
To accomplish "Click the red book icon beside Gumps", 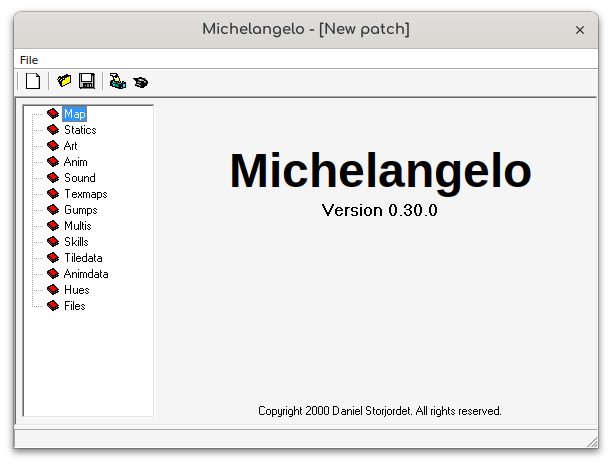I will pos(53,210).
